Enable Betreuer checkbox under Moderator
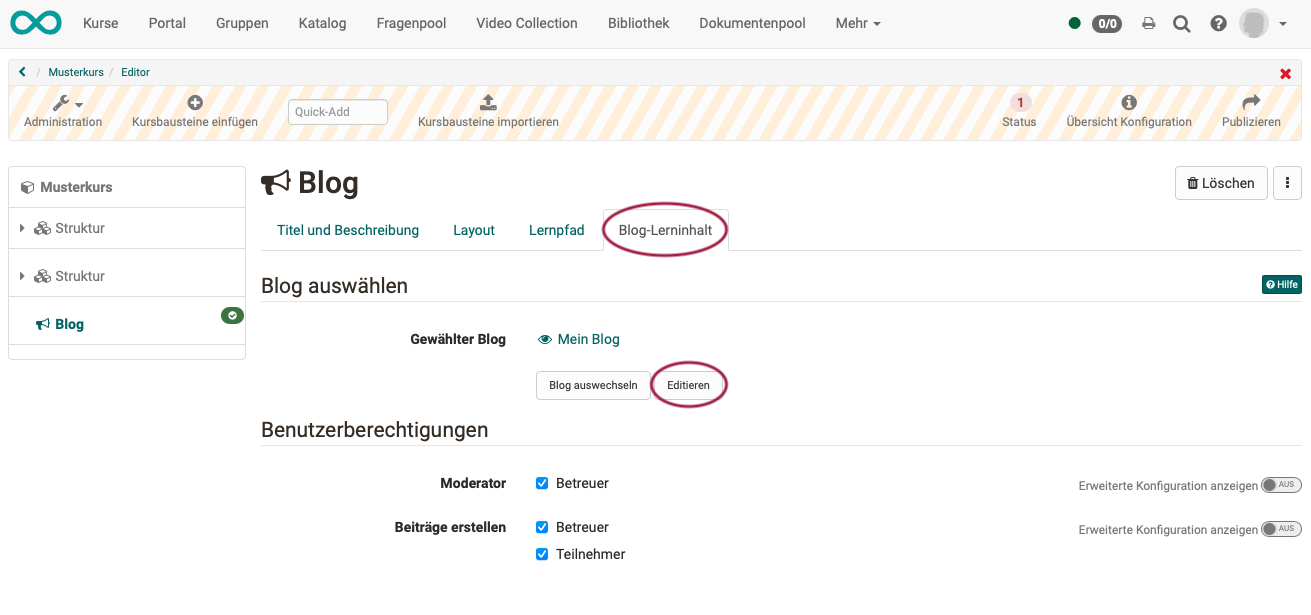The height and width of the screenshot is (615, 1311). click(x=542, y=483)
